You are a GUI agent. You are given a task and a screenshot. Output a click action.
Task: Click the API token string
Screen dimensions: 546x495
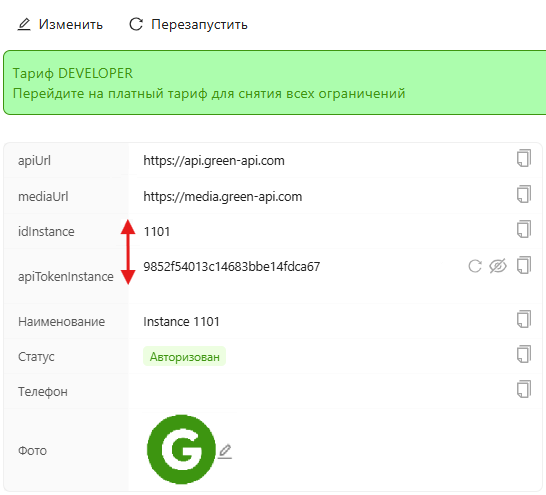tap(232, 267)
